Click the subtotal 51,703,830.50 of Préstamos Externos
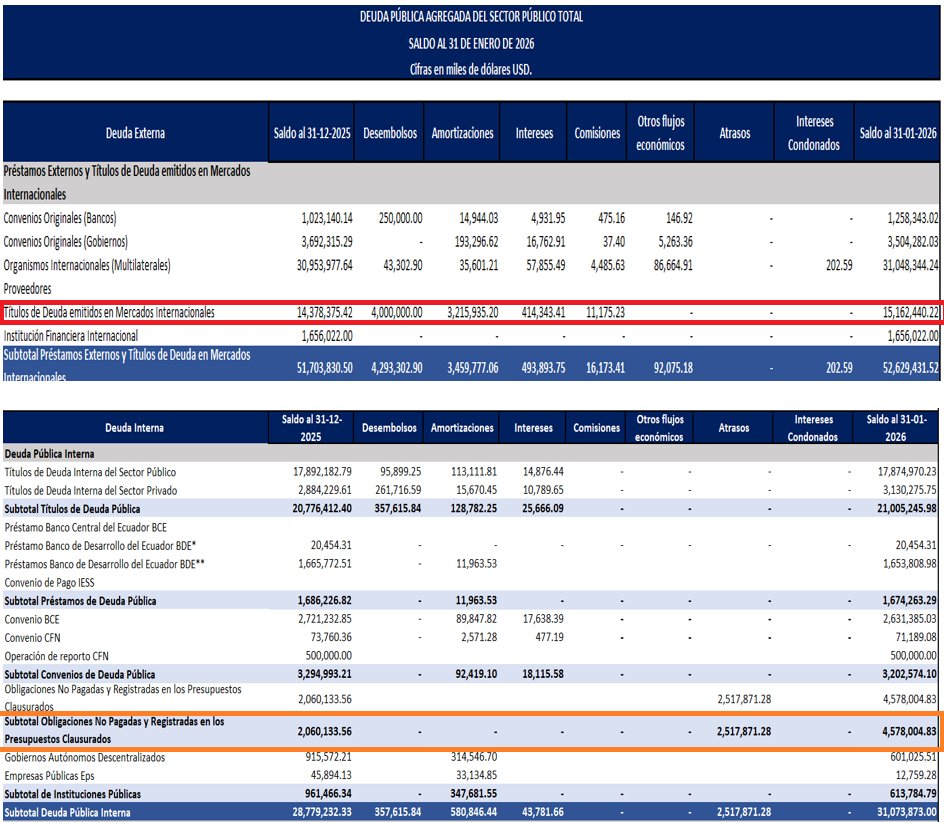The image size is (944, 822). 324,367
